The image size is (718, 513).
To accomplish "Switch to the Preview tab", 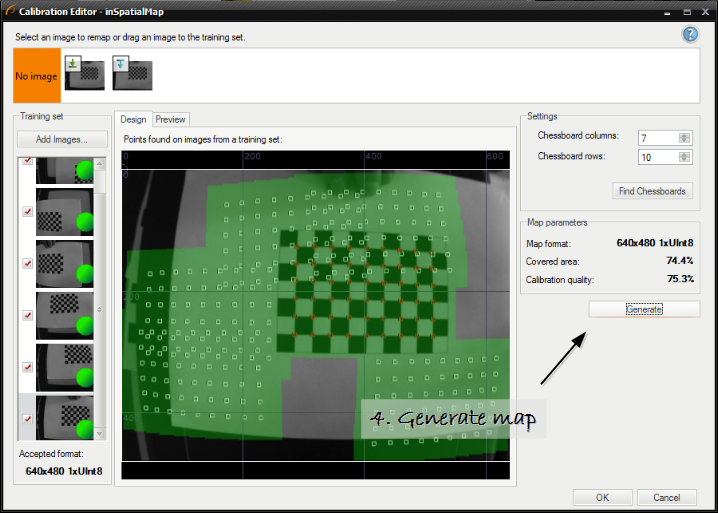I will tap(170, 119).
